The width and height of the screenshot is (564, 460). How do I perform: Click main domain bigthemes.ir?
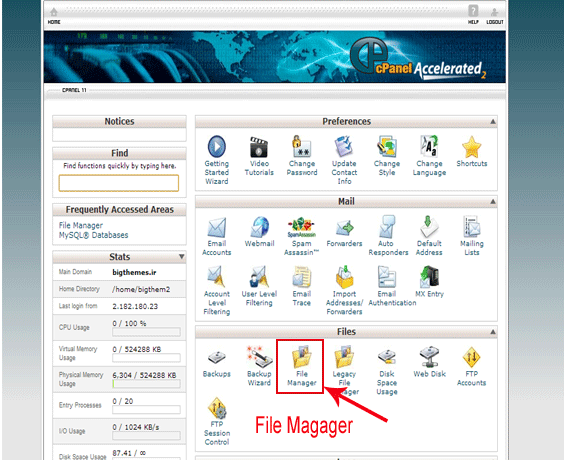(134, 272)
